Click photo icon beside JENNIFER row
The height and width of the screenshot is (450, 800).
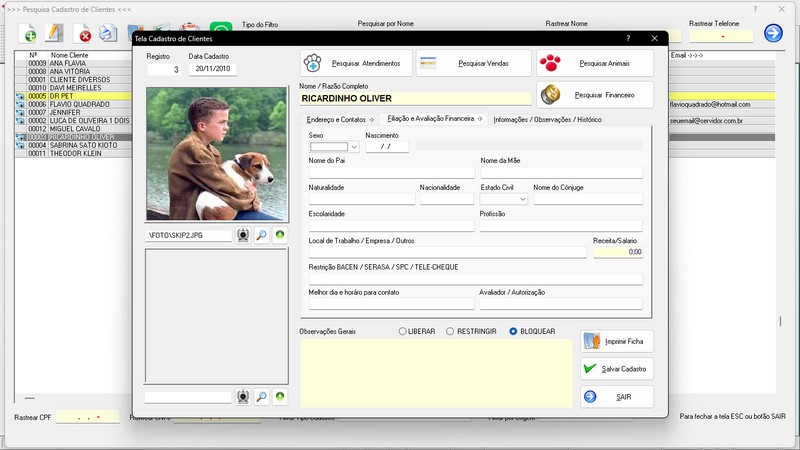[x=20, y=112]
